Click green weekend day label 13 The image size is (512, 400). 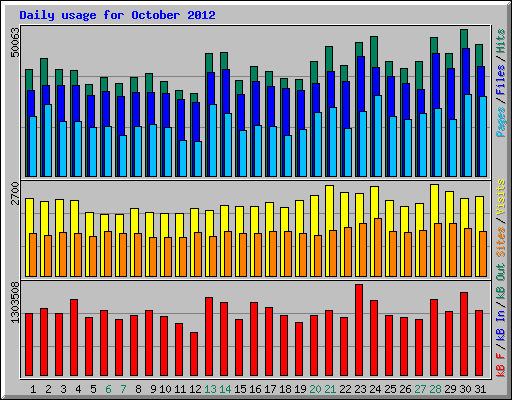[210, 389]
